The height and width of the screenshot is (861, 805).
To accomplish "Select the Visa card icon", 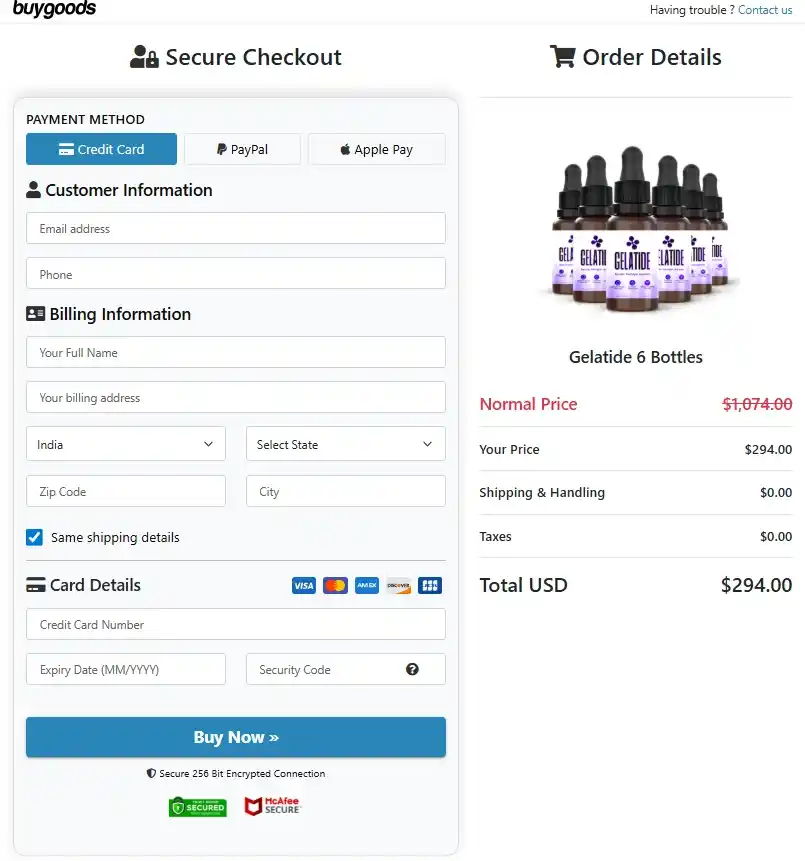I will [x=303, y=585].
